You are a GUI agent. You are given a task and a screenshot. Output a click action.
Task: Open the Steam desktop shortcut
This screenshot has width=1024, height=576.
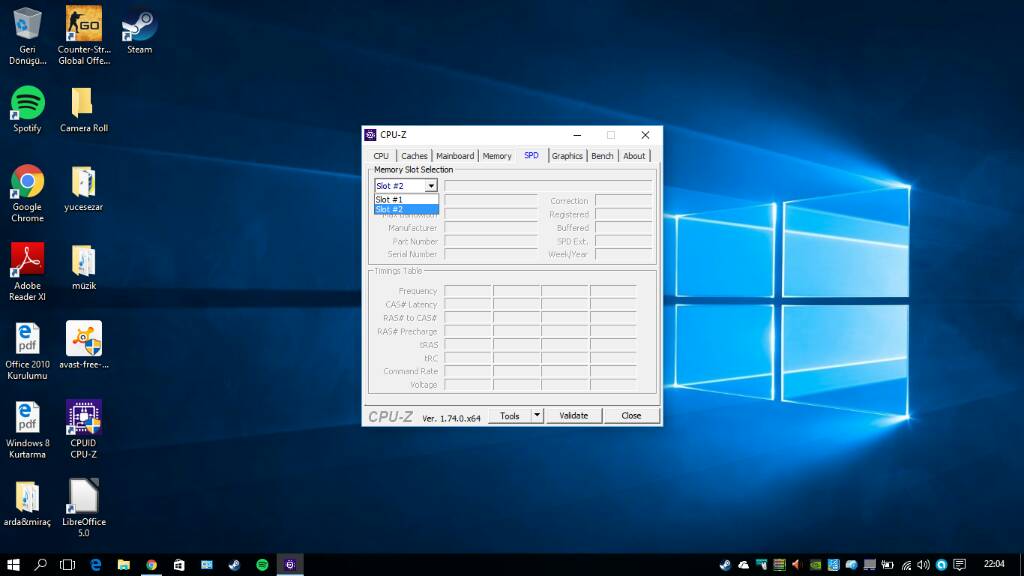coord(139,24)
